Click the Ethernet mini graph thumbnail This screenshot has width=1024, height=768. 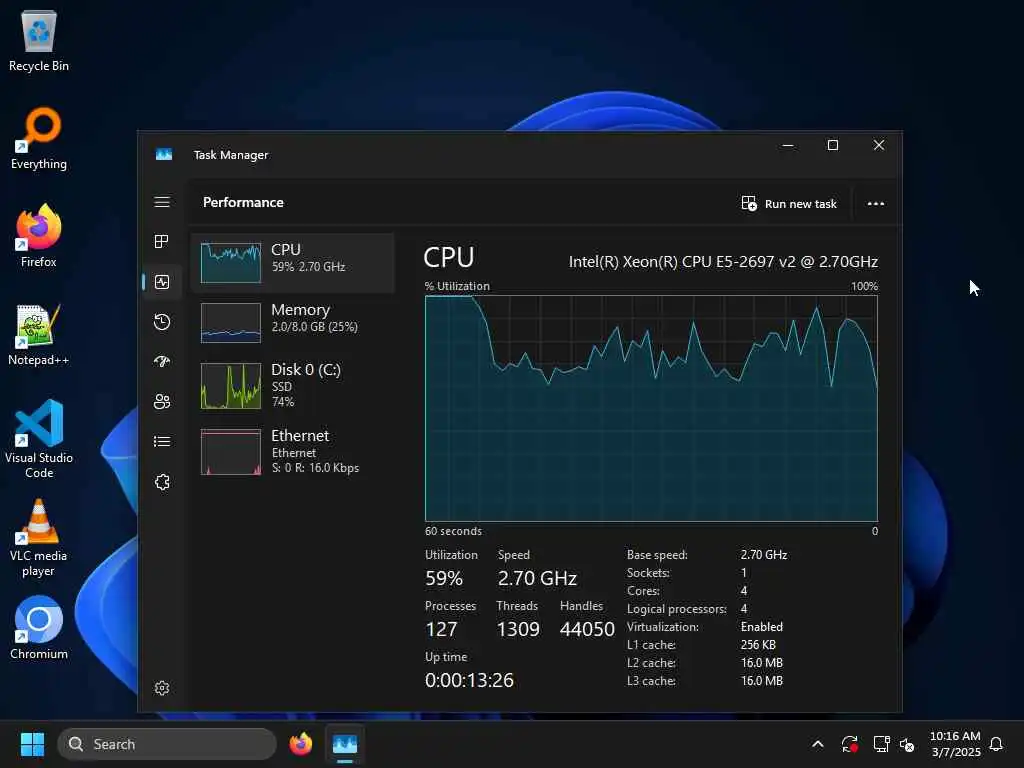click(231, 452)
